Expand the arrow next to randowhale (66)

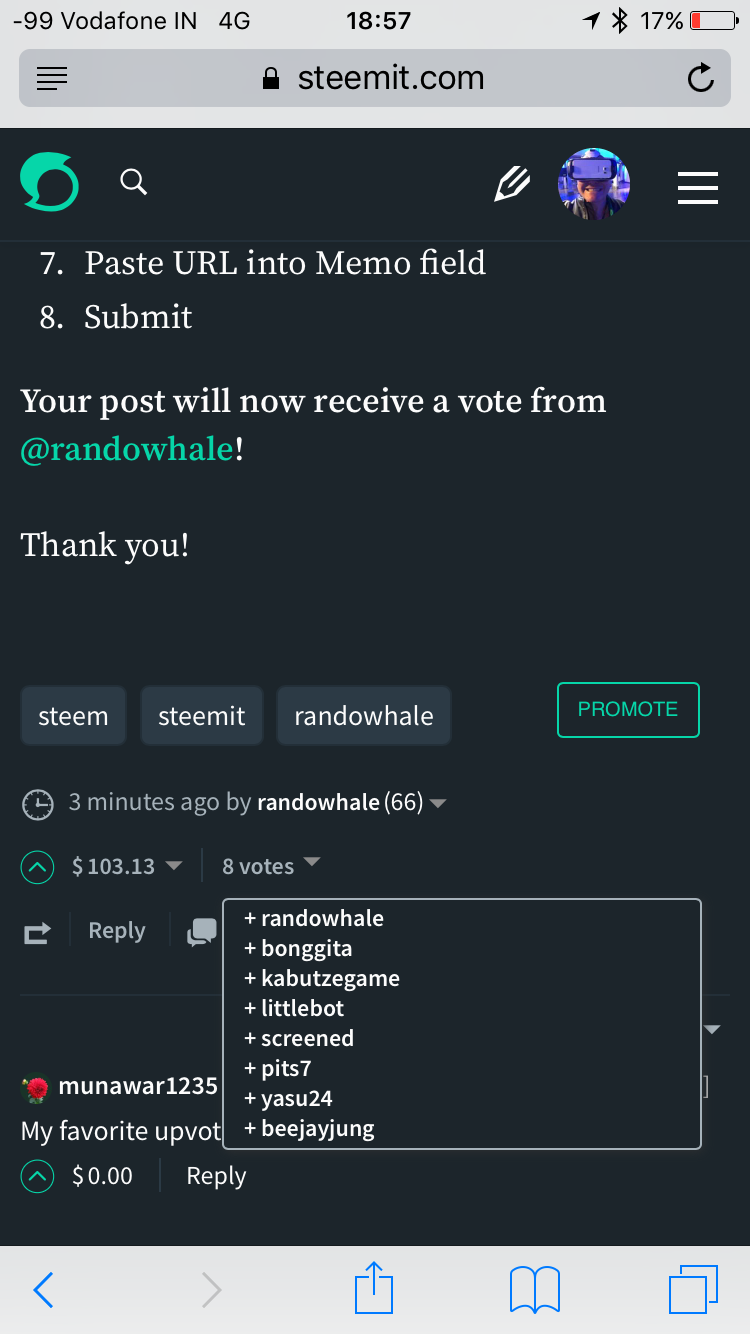pos(437,803)
